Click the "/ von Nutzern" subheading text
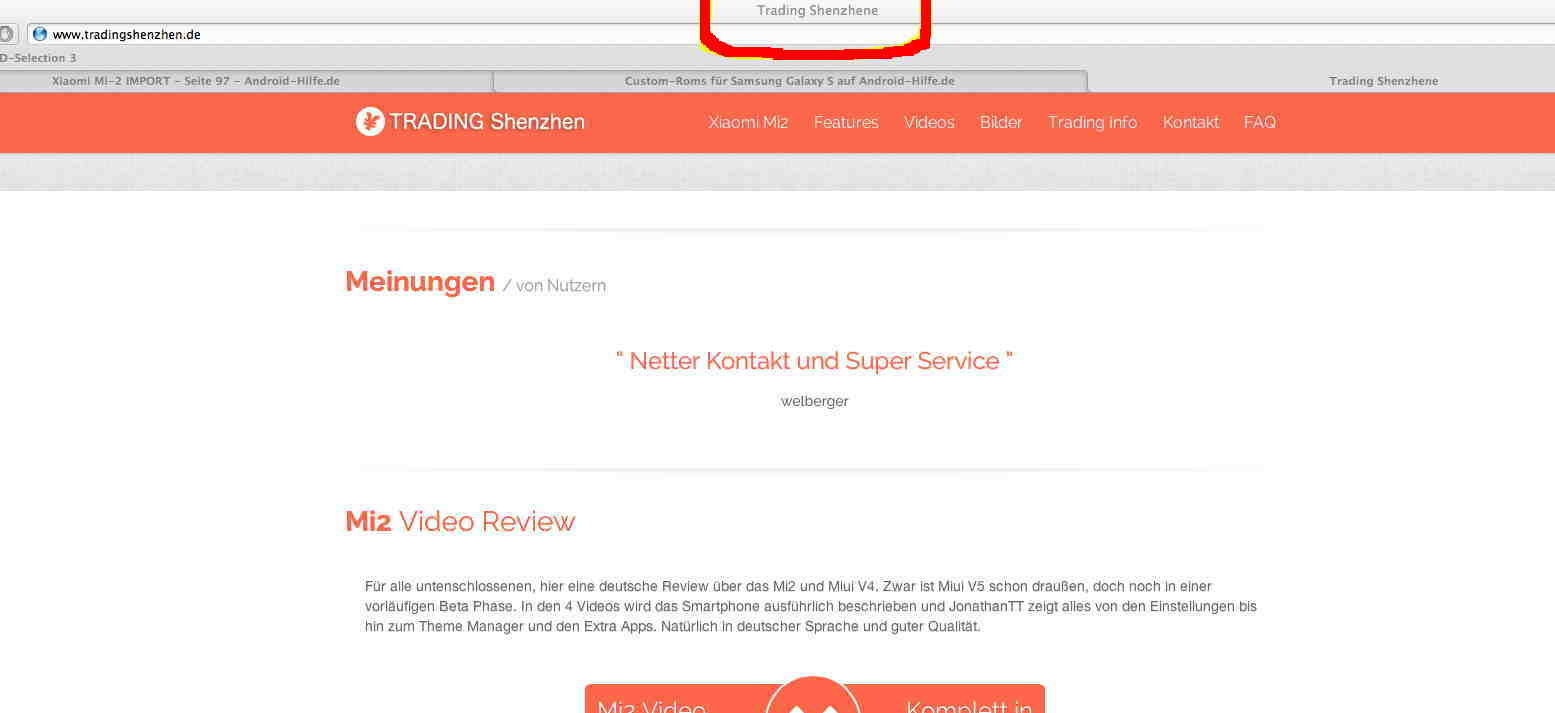1555x713 pixels. pyautogui.click(x=554, y=286)
